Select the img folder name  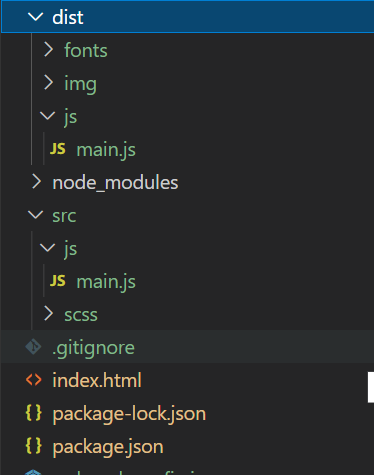pyautogui.click(x=80, y=84)
